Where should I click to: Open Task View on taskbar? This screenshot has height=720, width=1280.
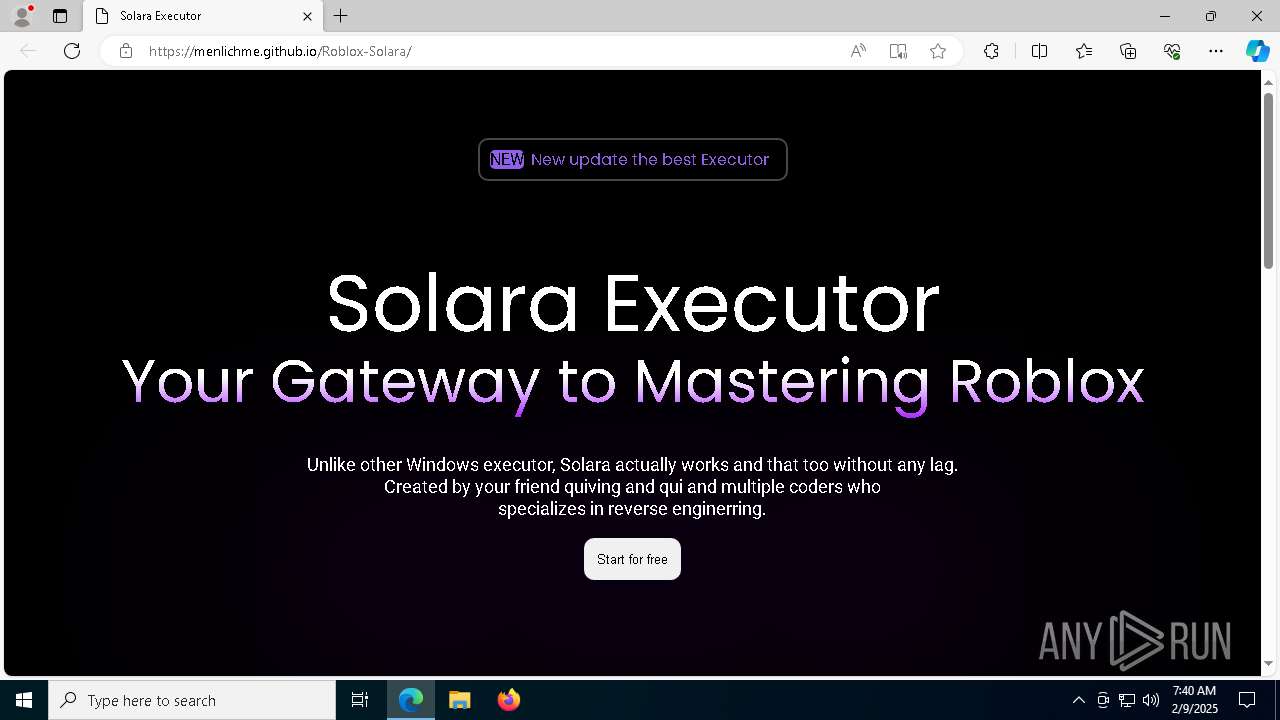[x=360, y=700]
